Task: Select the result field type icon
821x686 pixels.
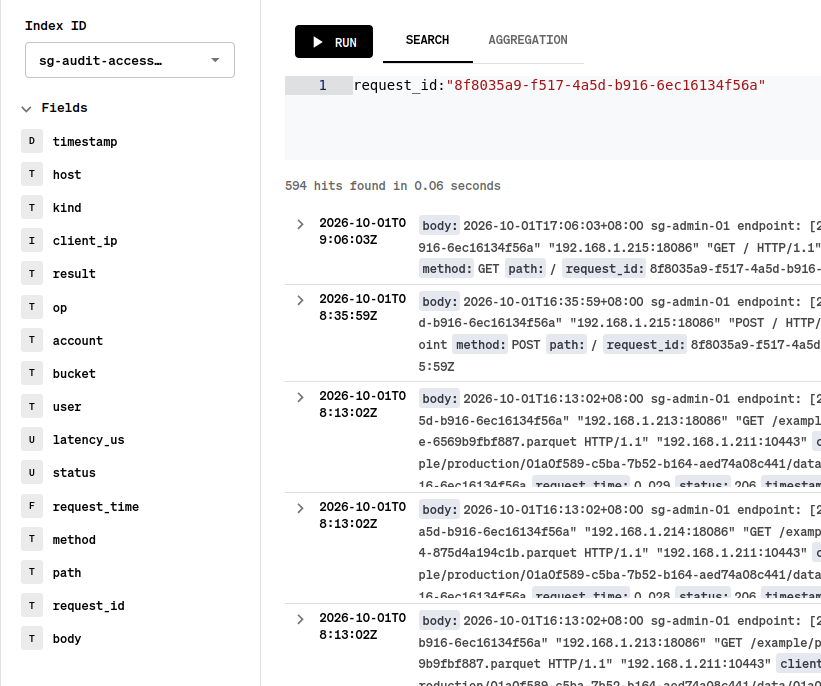Action: click(x=32, y=273)
